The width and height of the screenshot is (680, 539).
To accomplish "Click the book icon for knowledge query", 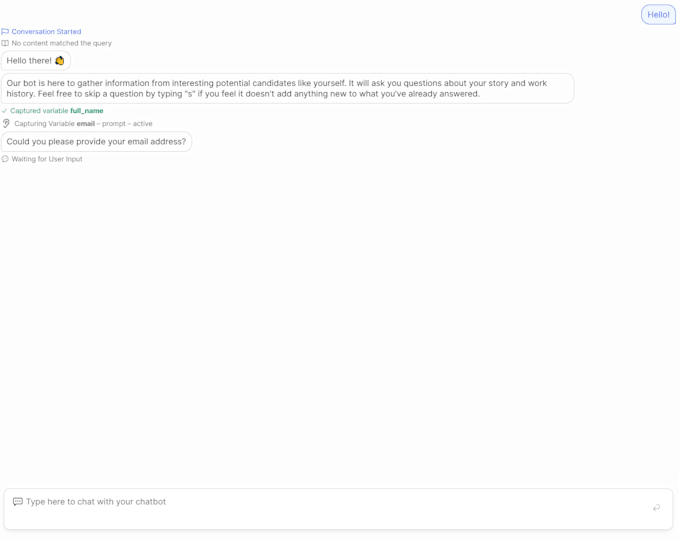I will 5,44.
